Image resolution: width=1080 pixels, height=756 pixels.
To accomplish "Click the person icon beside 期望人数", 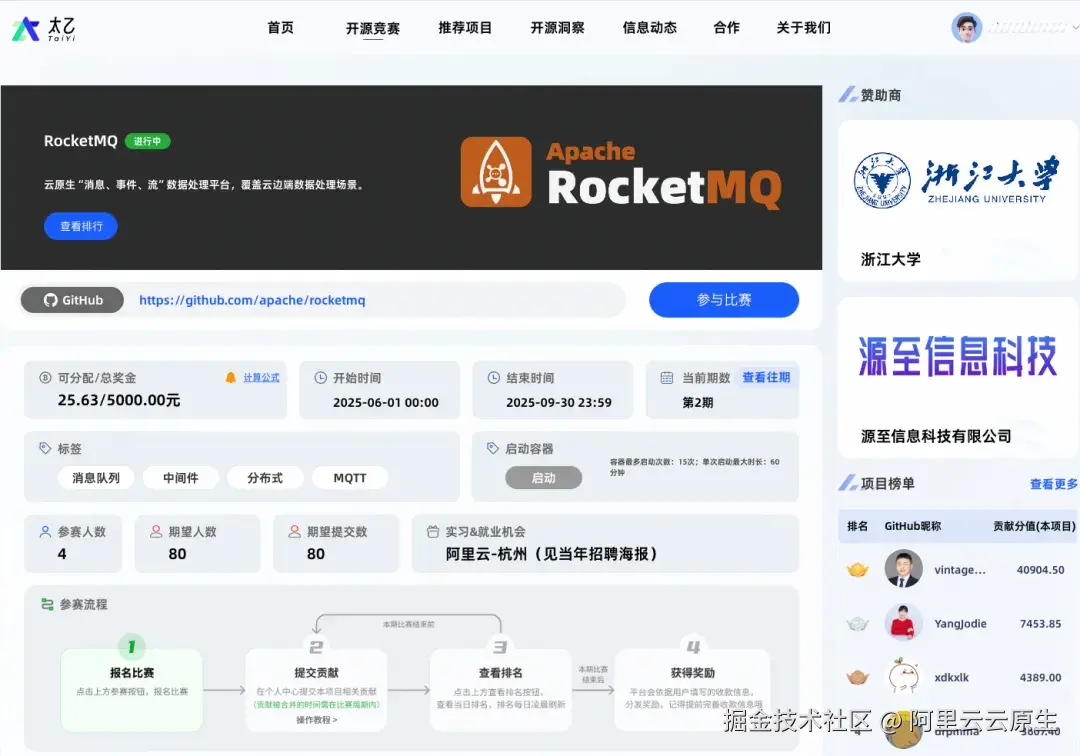I will point(156,532).
